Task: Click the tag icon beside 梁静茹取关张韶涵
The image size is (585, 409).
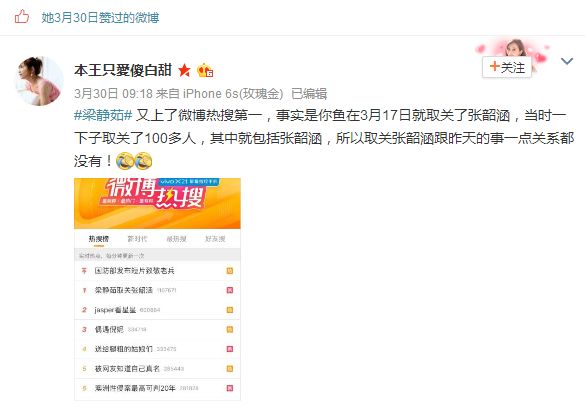Action: 230,290
